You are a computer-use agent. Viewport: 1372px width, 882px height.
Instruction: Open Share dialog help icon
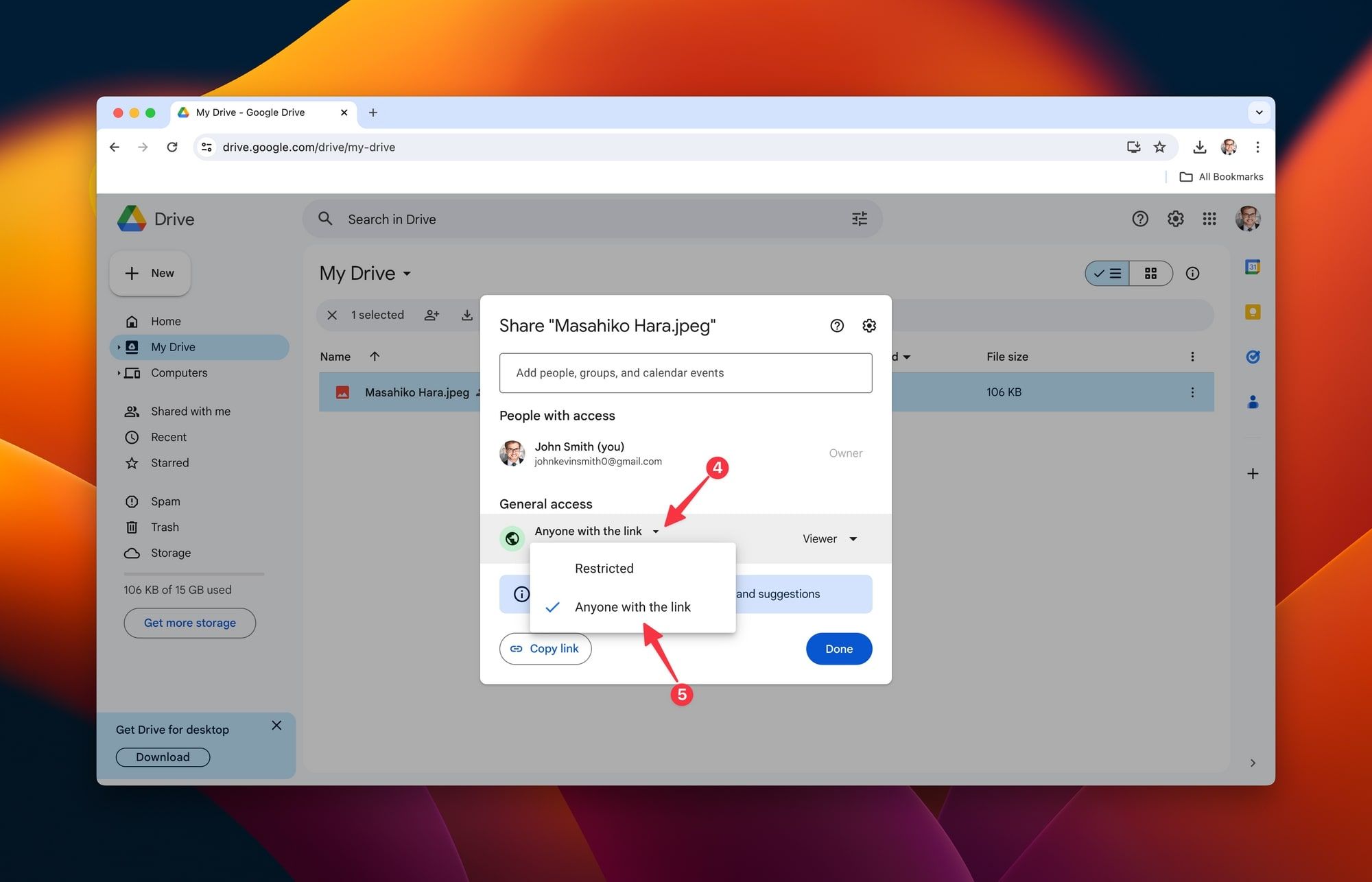[837, 326]
